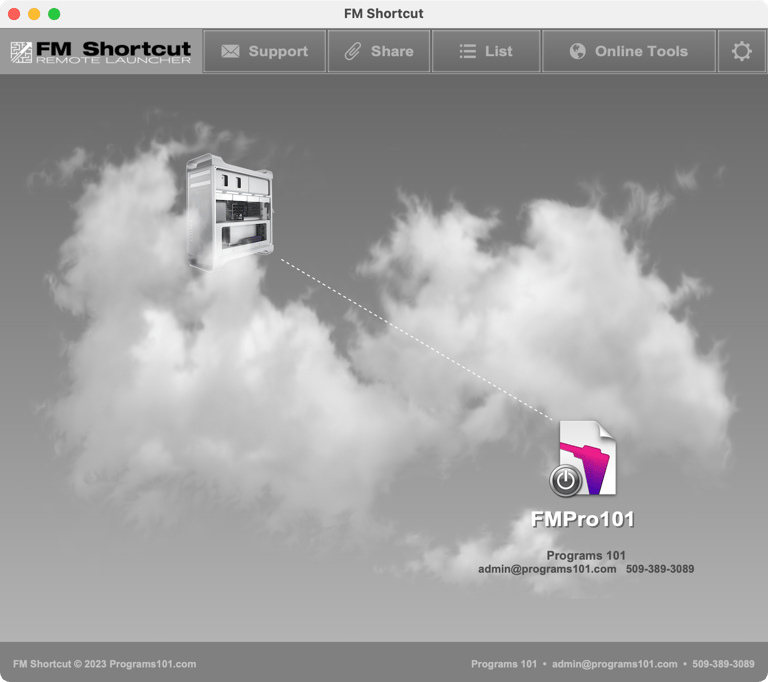
Task: Open Online Tools from the toolbar
Action: 629,51
